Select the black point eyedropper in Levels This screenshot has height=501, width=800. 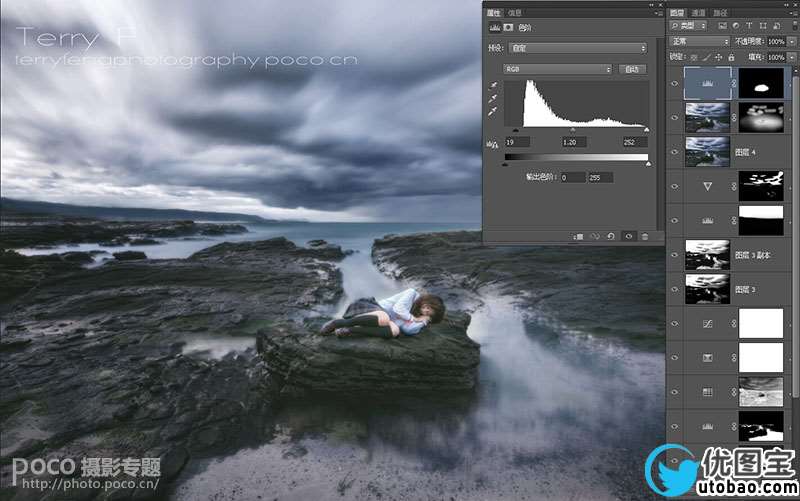point(492,87)
